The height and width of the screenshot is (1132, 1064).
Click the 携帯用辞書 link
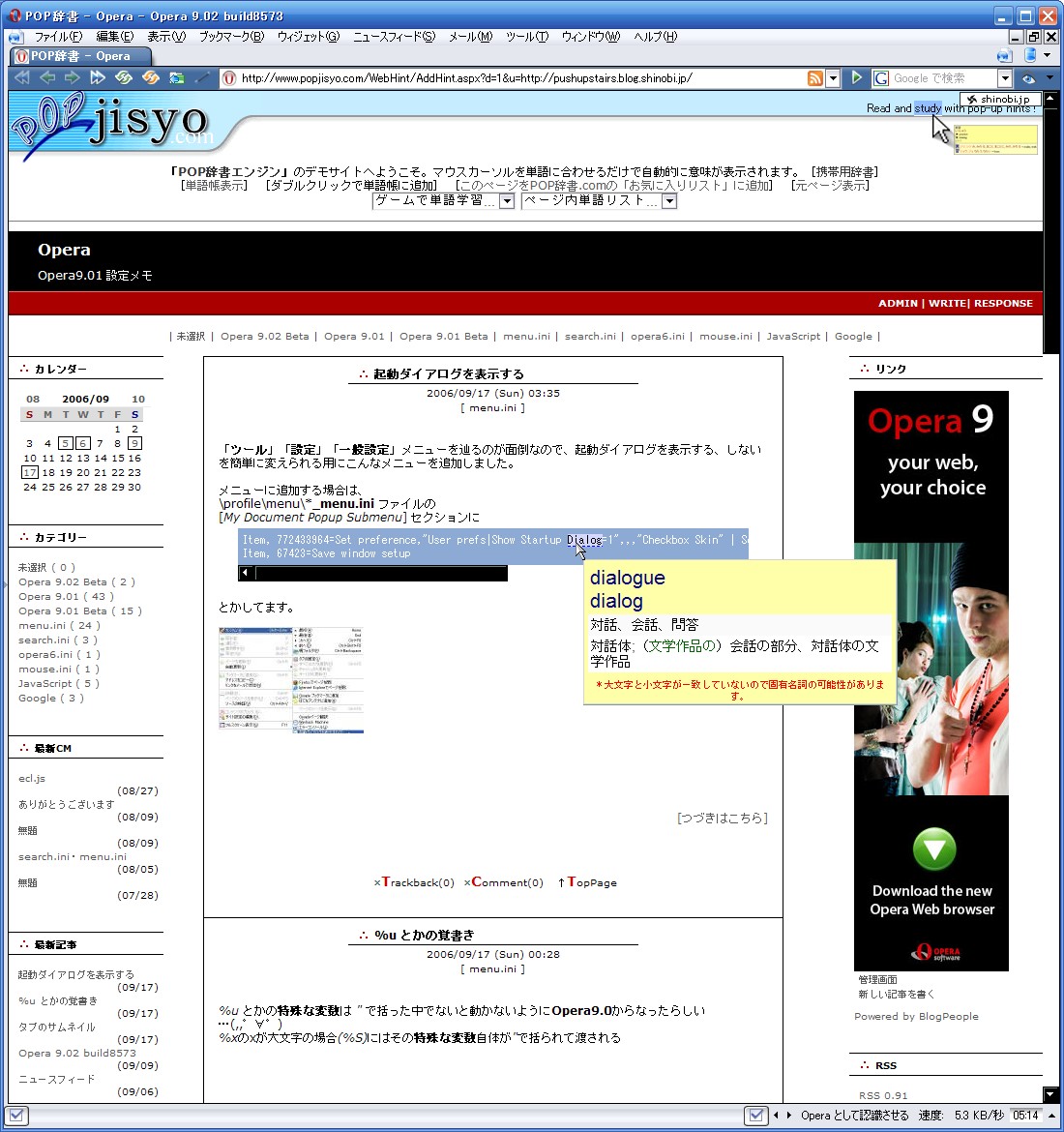844,172
